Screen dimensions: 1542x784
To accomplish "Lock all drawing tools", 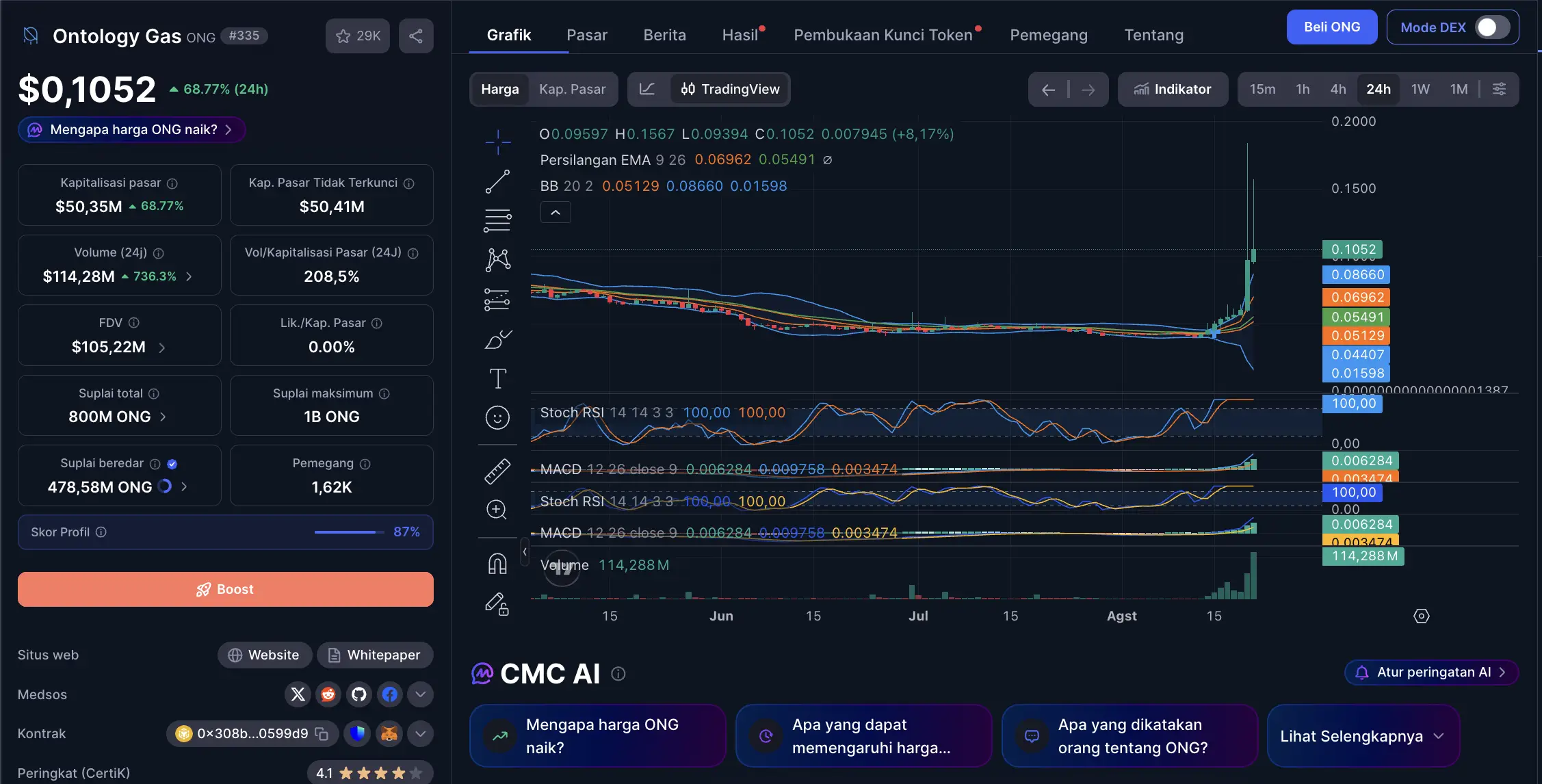I will coord(497,603).
